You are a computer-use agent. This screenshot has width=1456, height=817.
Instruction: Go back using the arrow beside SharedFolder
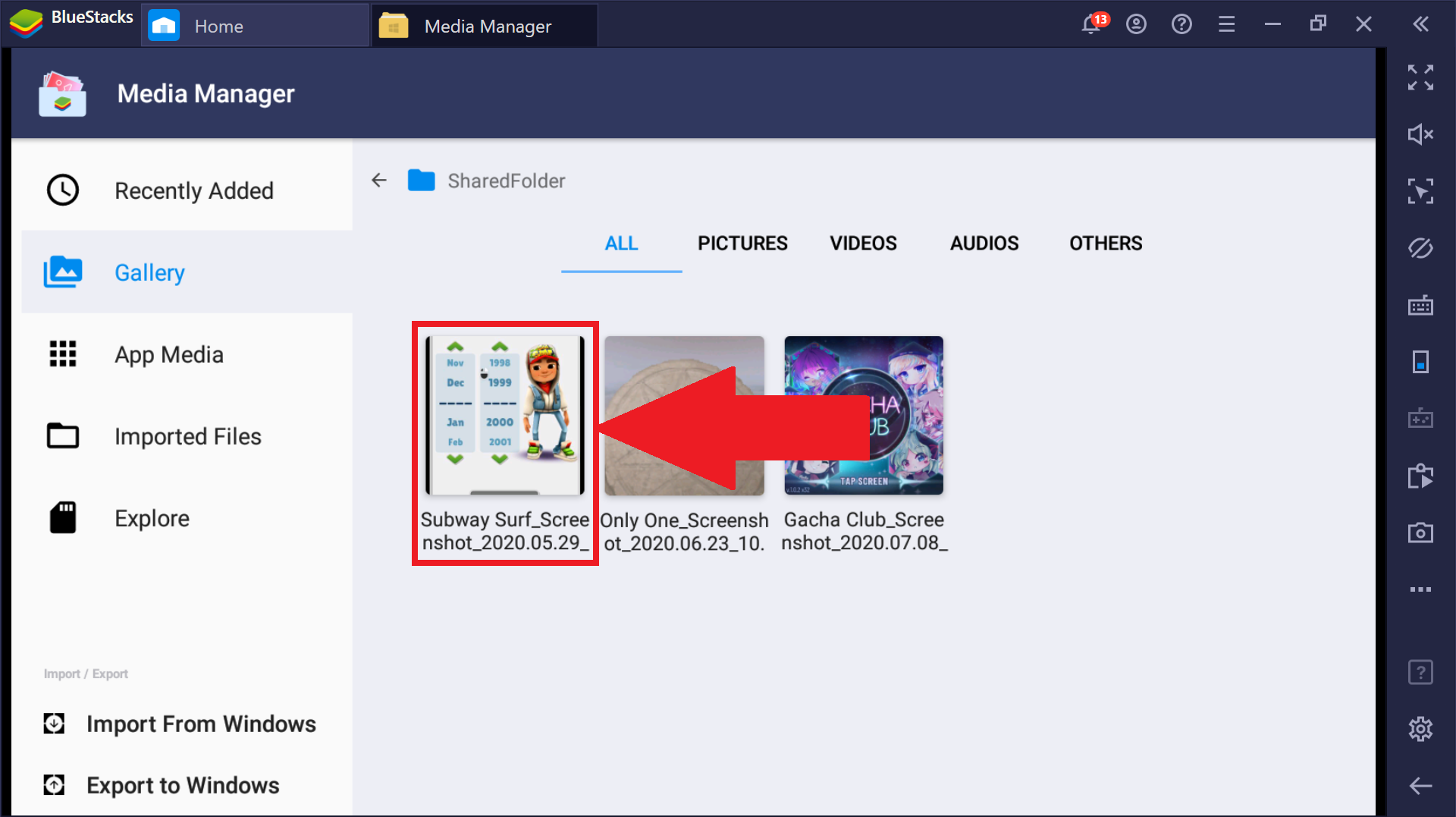(379, 181)
